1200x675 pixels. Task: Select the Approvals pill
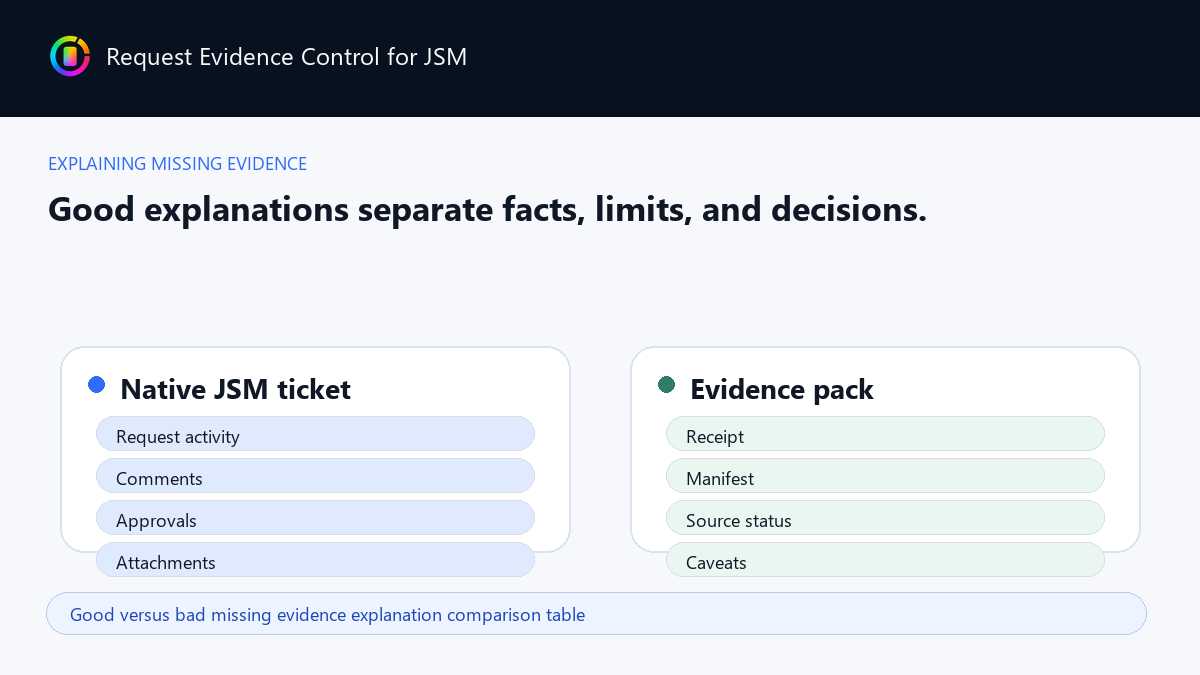315,518
